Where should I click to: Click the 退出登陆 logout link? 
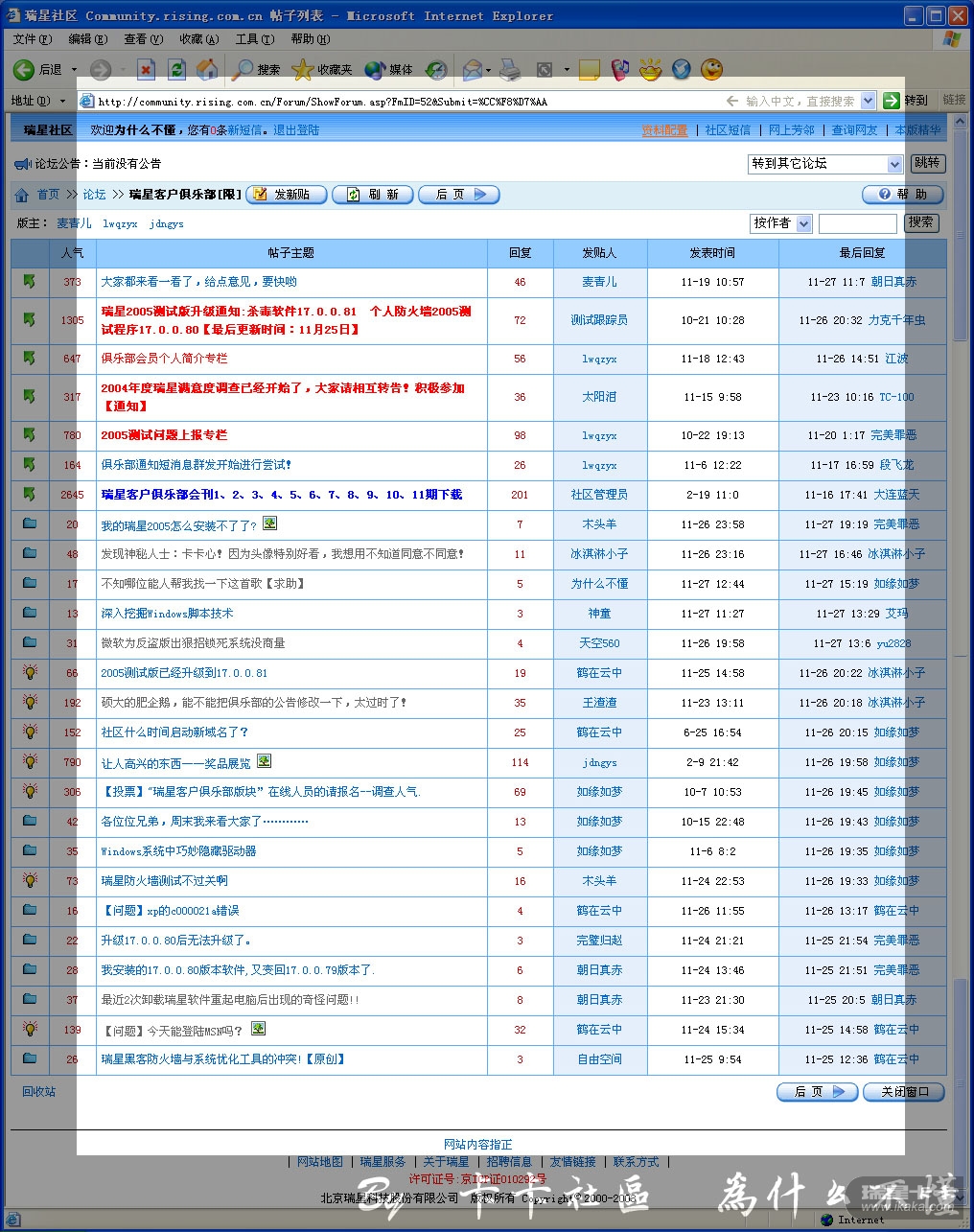pyautogui.click(x=296, y=130)
